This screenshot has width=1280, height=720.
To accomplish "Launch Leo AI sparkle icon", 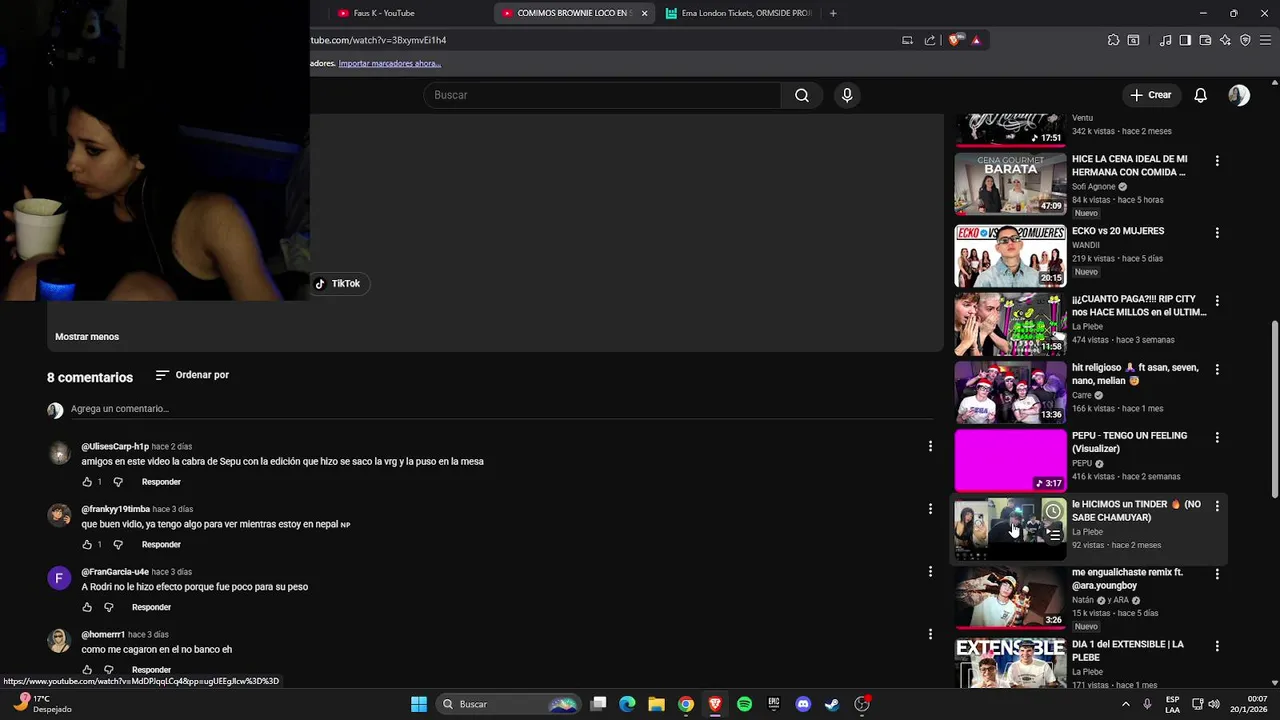I will point(1225,40).
